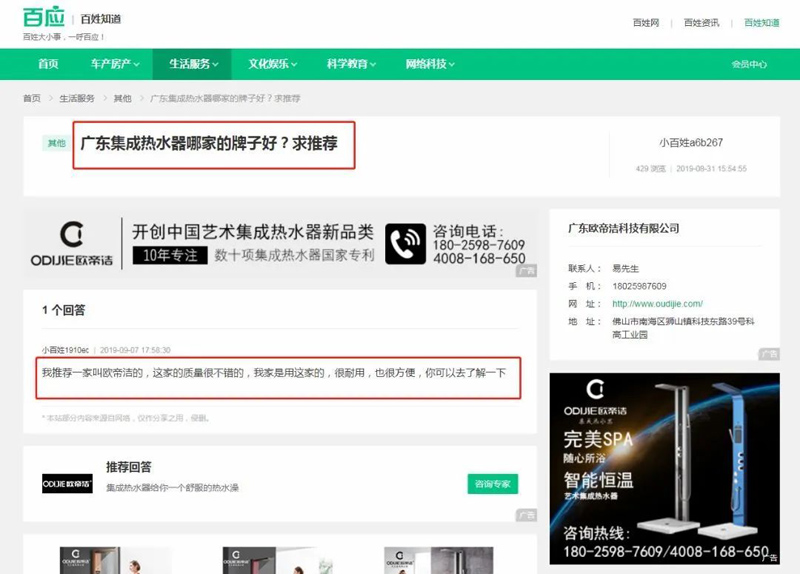Open the 完美SPA 智能恒温 sidebar advertisement
This screenshot has height=574, width=800.
pos(664,468)
